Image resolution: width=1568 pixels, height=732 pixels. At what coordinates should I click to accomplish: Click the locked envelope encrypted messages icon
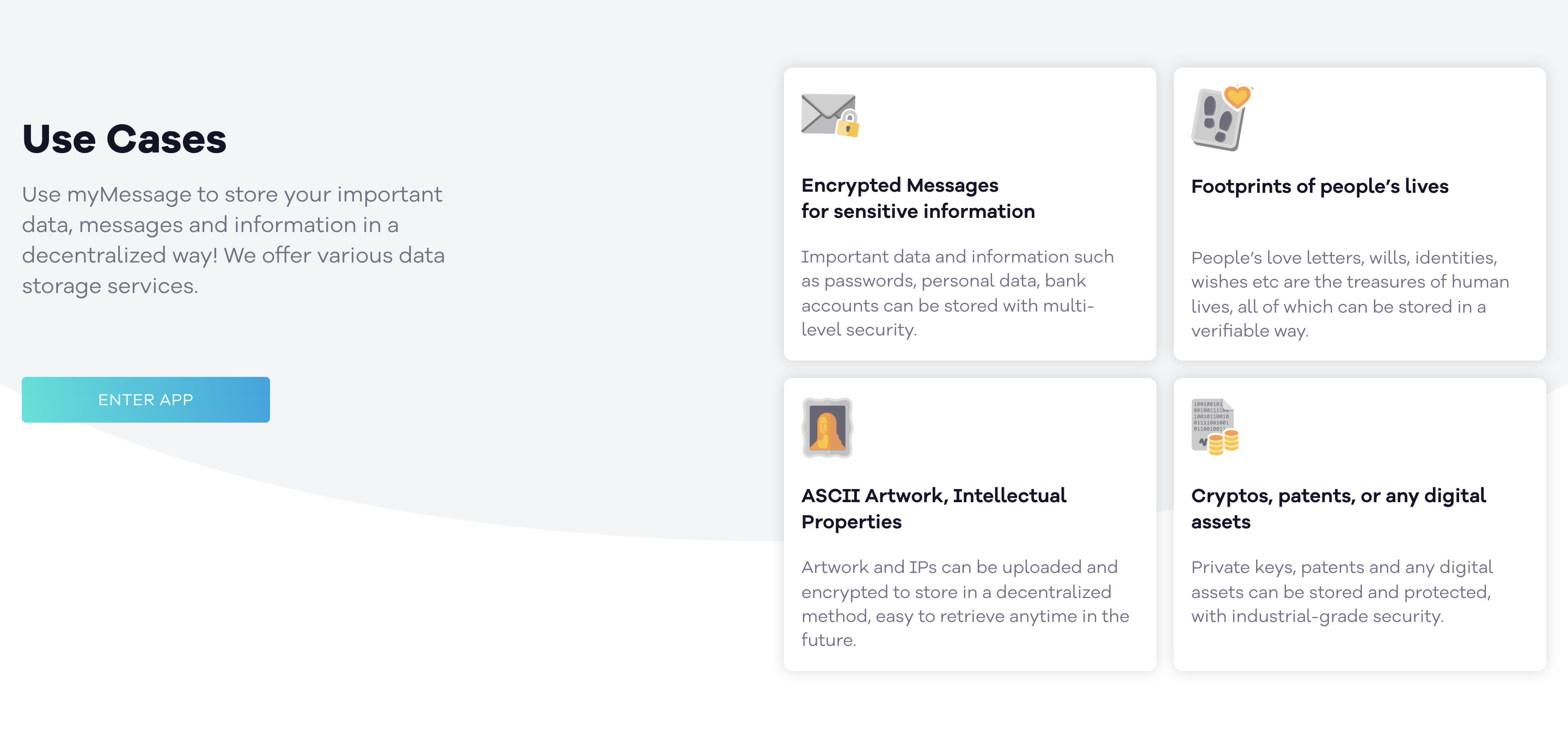[x=829, y=115]
